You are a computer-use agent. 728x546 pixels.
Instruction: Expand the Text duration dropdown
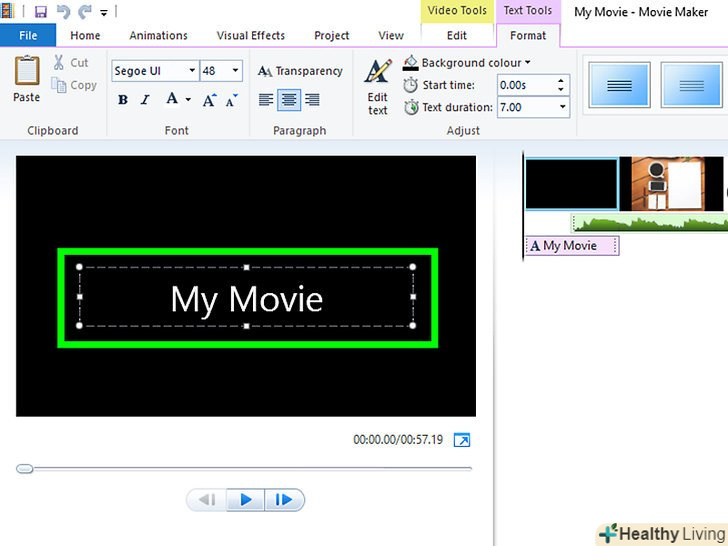pyautogui.click(x=562, y=107)
